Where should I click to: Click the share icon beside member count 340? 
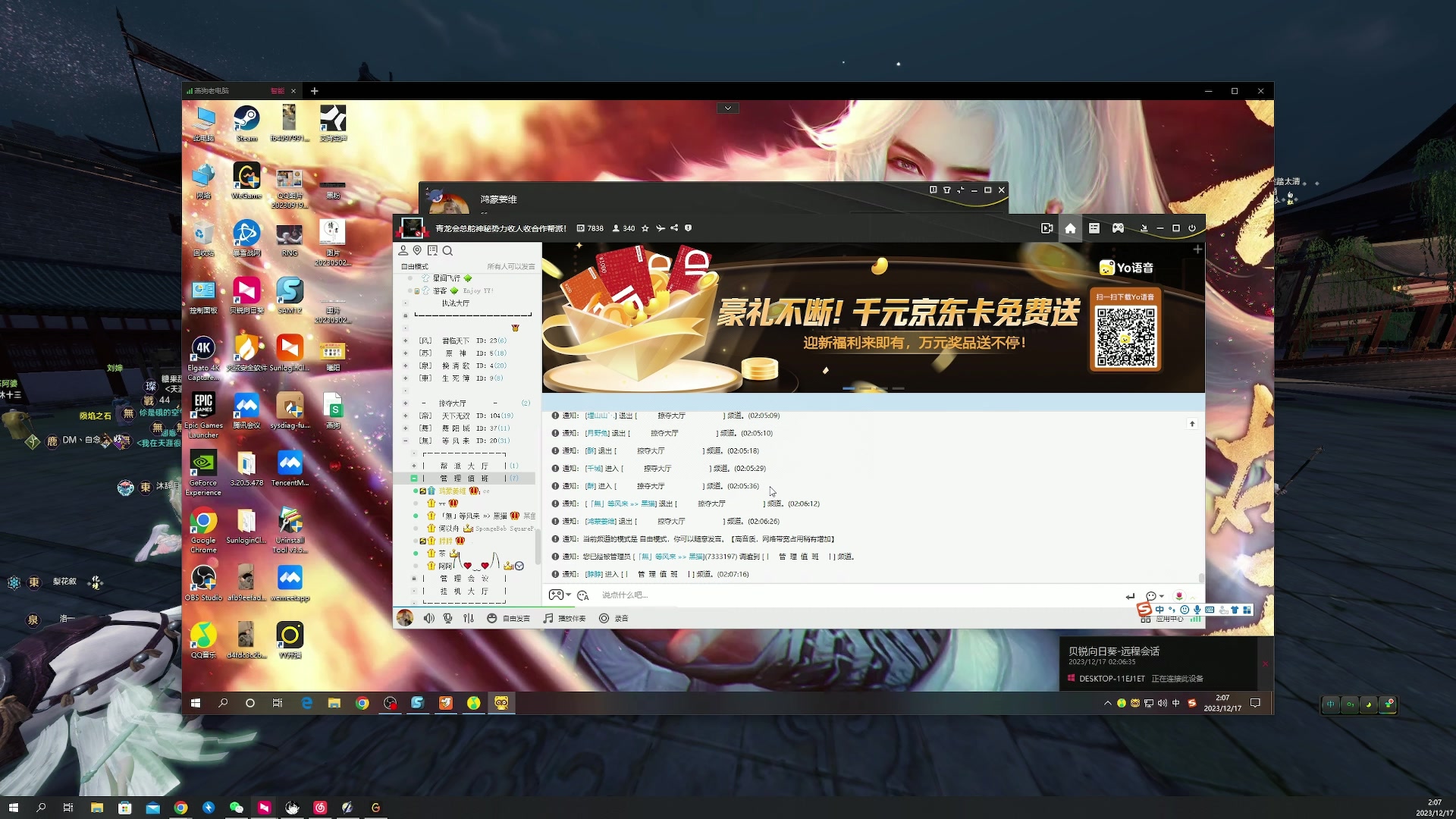674,227
